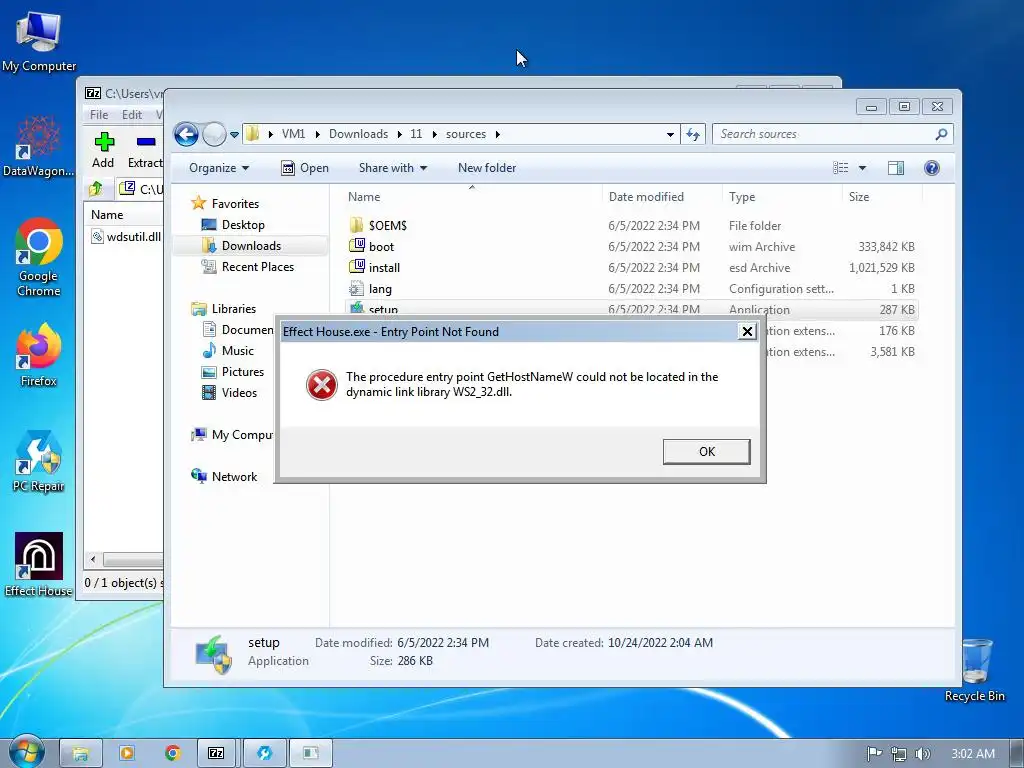This screenshot has height=768, width=1024.
Task: Click the Explorer Forward navigation button
Action: click(x=214, y=135)
